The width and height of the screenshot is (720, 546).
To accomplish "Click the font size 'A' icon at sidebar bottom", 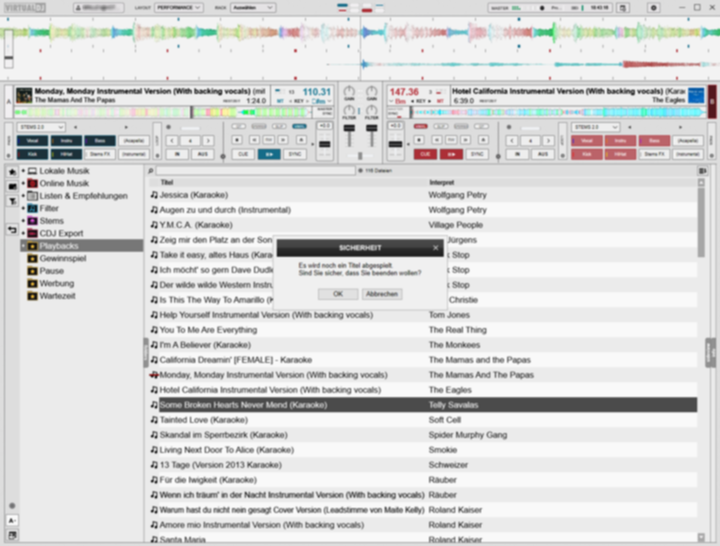I will pyautogui.click(x=12, y=520).
